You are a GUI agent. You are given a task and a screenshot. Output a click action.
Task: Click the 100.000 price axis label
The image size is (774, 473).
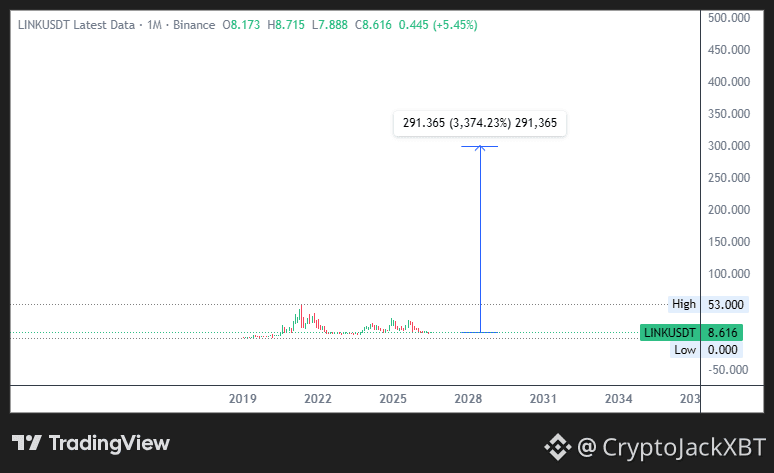[x=729, y=274]
